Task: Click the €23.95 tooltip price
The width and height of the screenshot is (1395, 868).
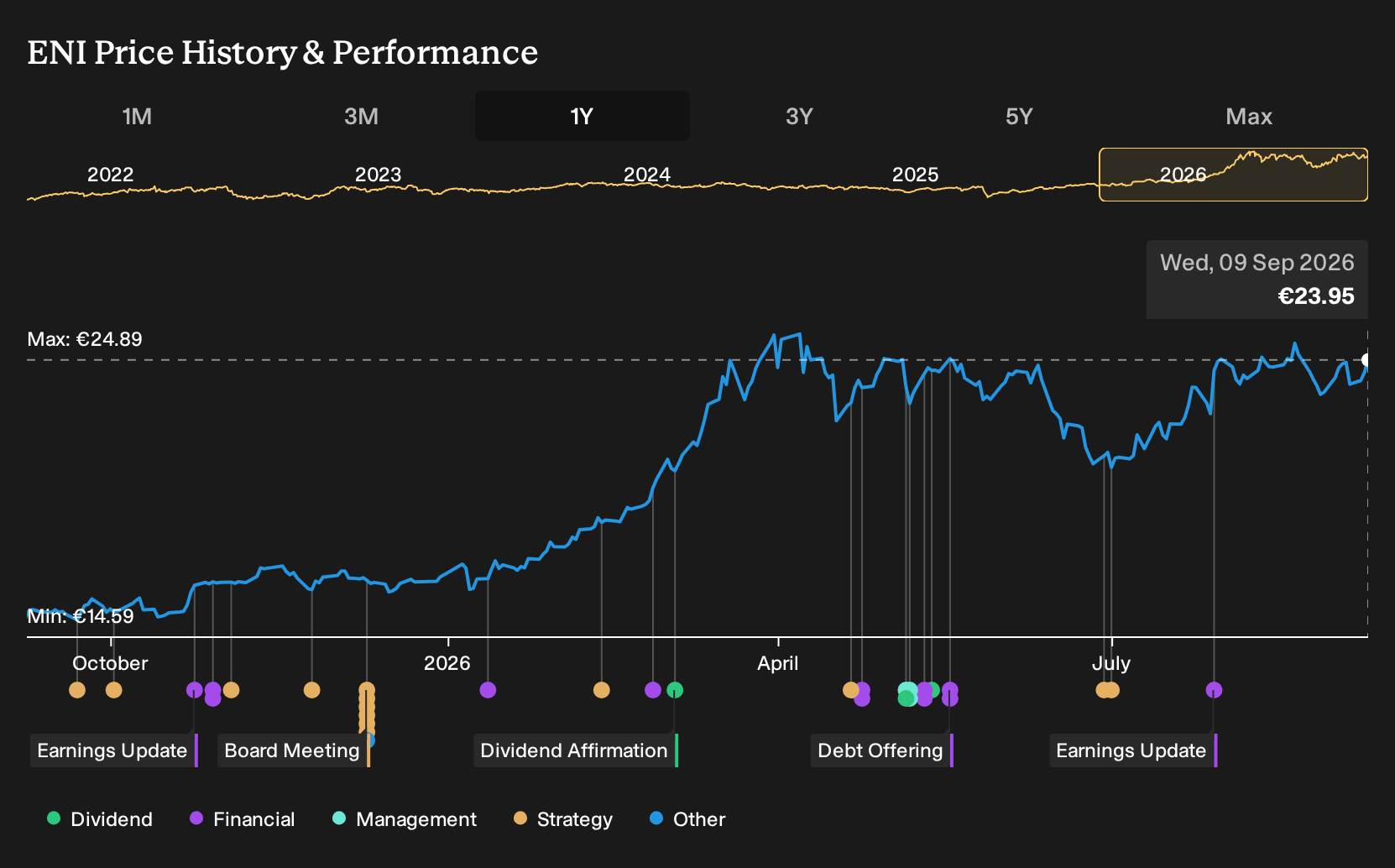Action: 1316,295
